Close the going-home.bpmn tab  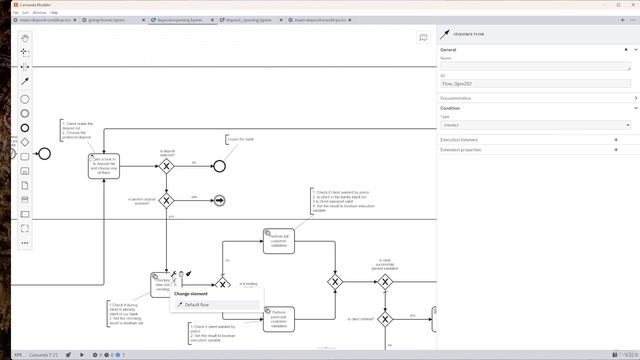point(144,20)
